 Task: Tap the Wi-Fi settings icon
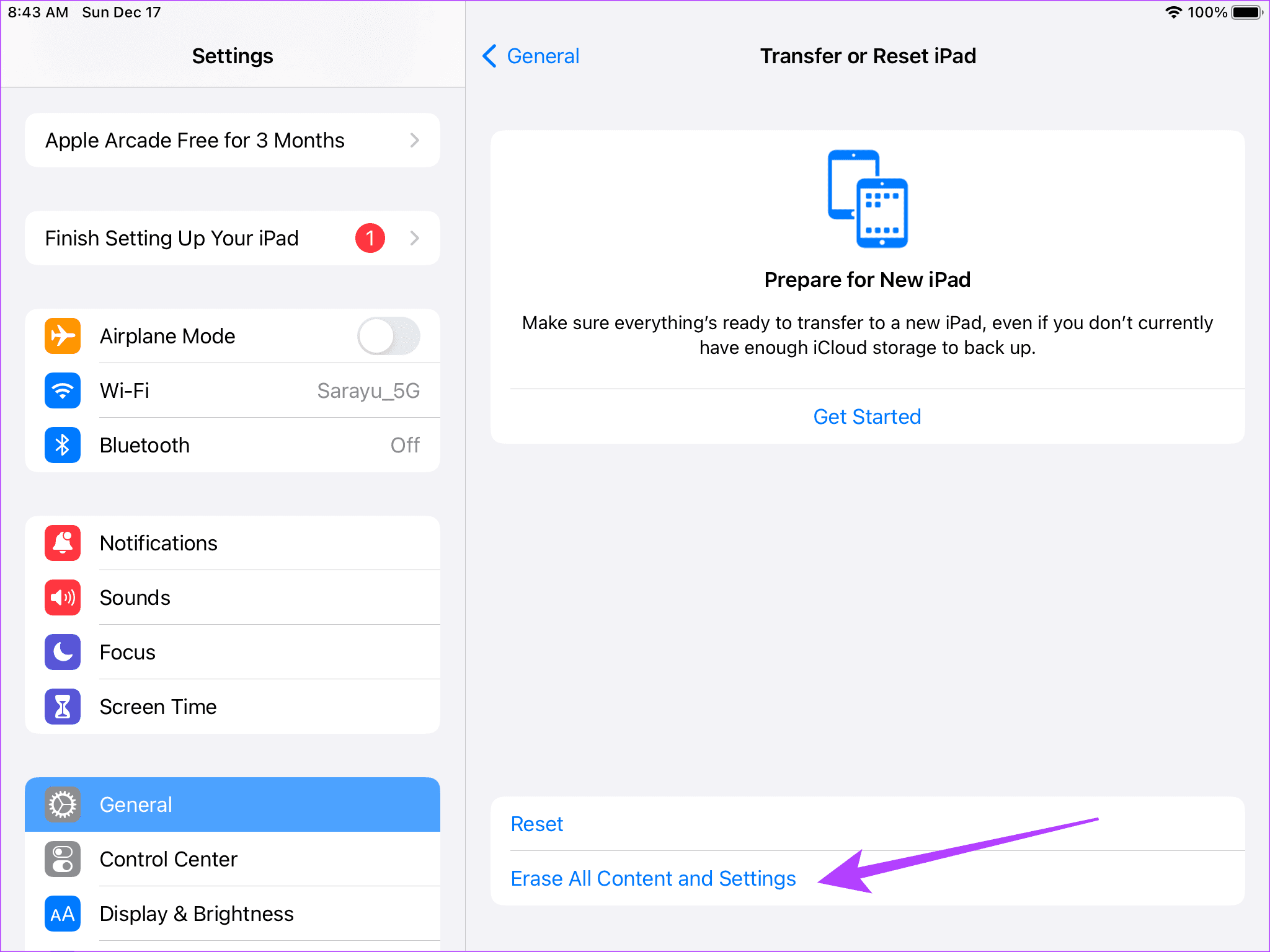point(63,390)
